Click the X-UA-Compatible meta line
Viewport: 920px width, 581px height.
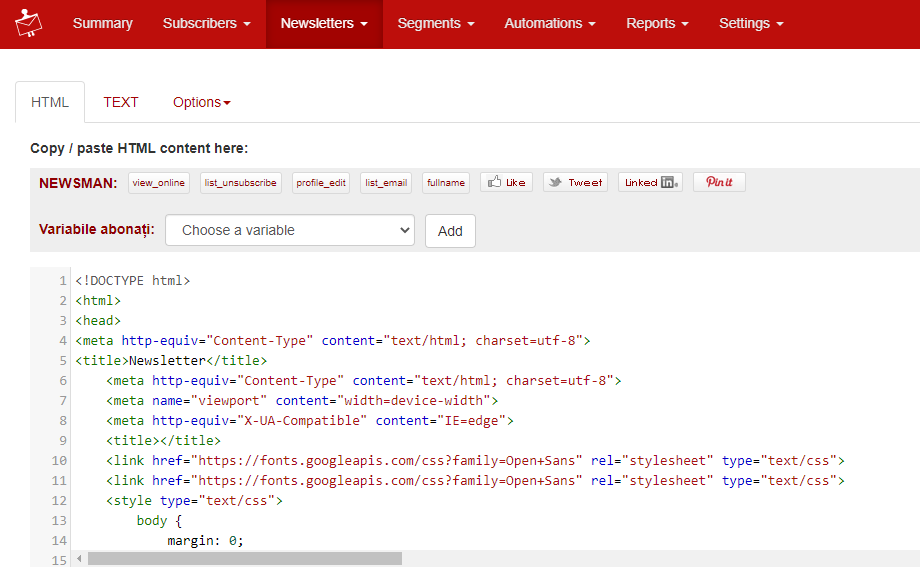(x=310, y=420)
